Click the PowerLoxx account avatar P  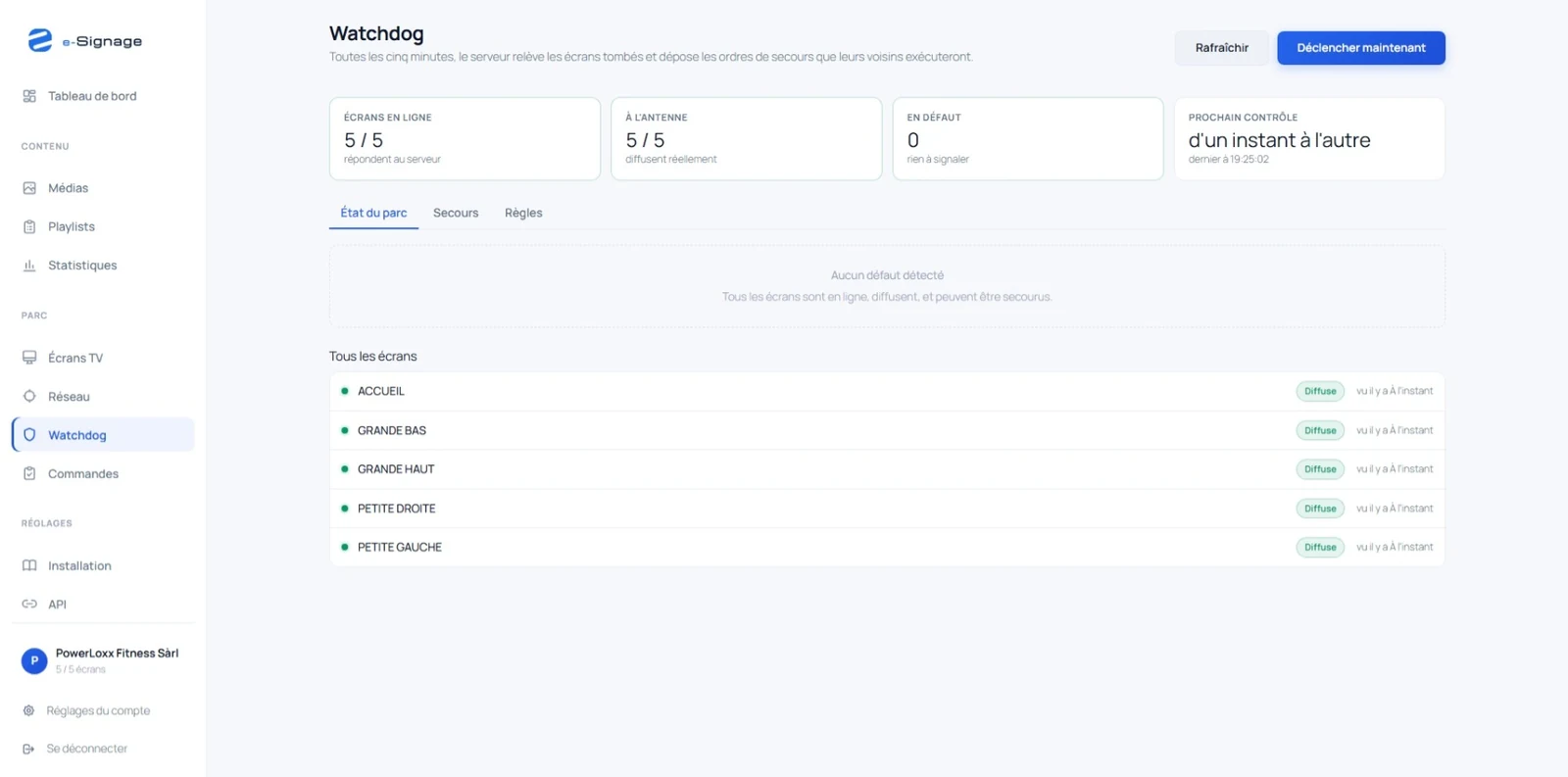pyautogui.click(x=34, y=661)
